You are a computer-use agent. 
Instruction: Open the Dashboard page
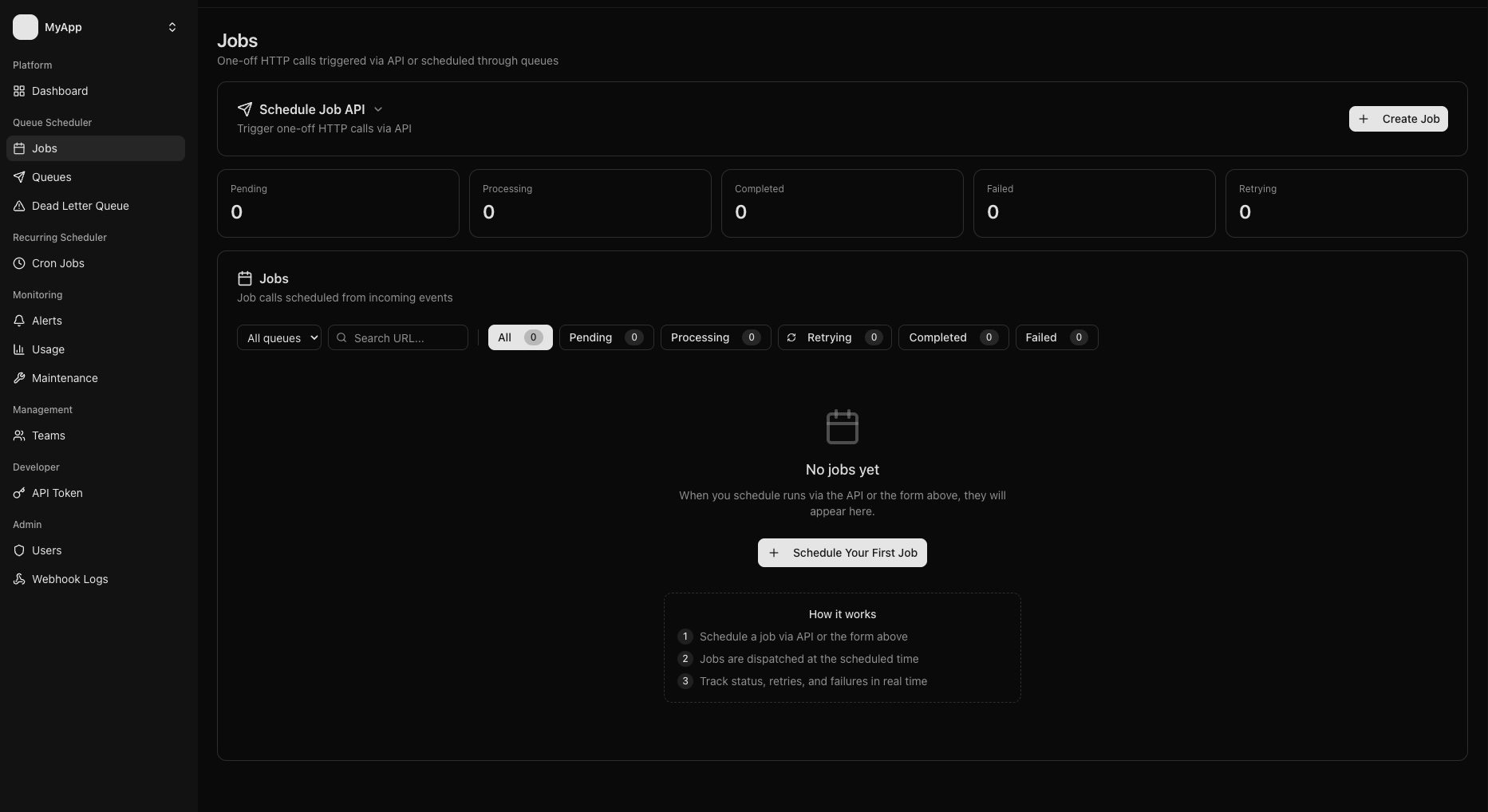click(x=59, y=91)
